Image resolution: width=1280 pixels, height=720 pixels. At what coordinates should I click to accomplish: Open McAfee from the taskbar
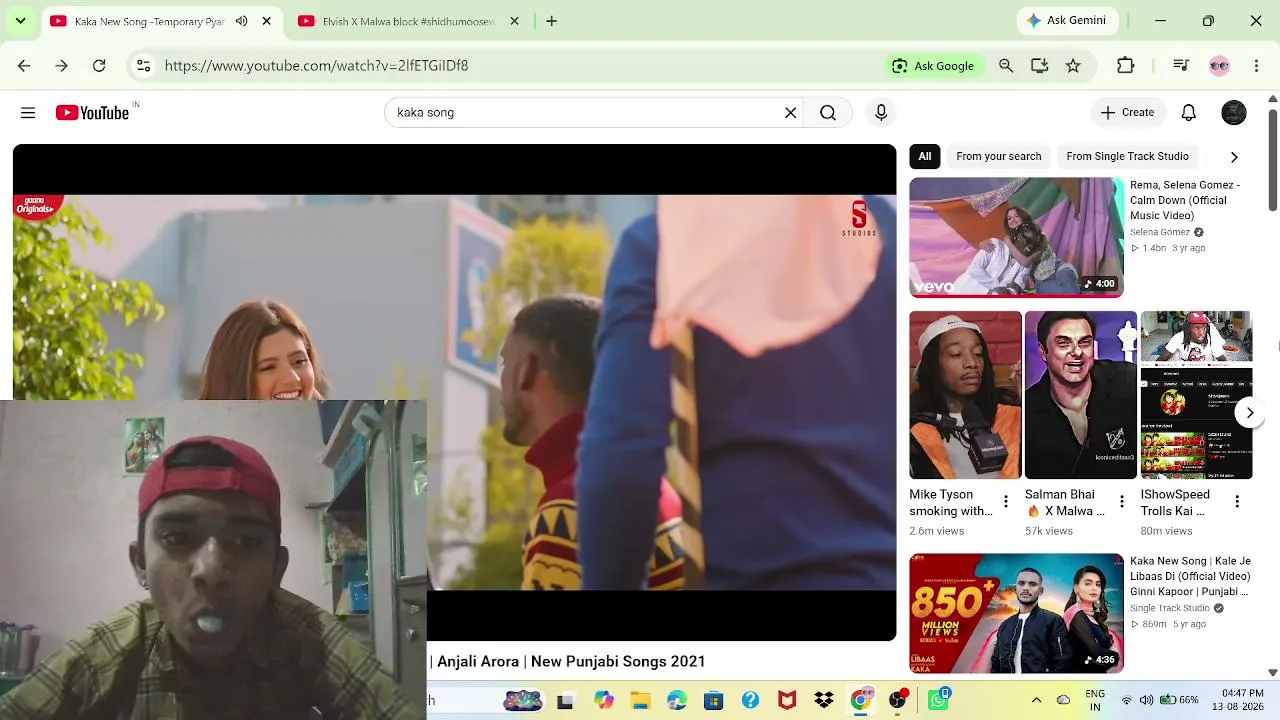pyautogui.click(x=787, y=701)
